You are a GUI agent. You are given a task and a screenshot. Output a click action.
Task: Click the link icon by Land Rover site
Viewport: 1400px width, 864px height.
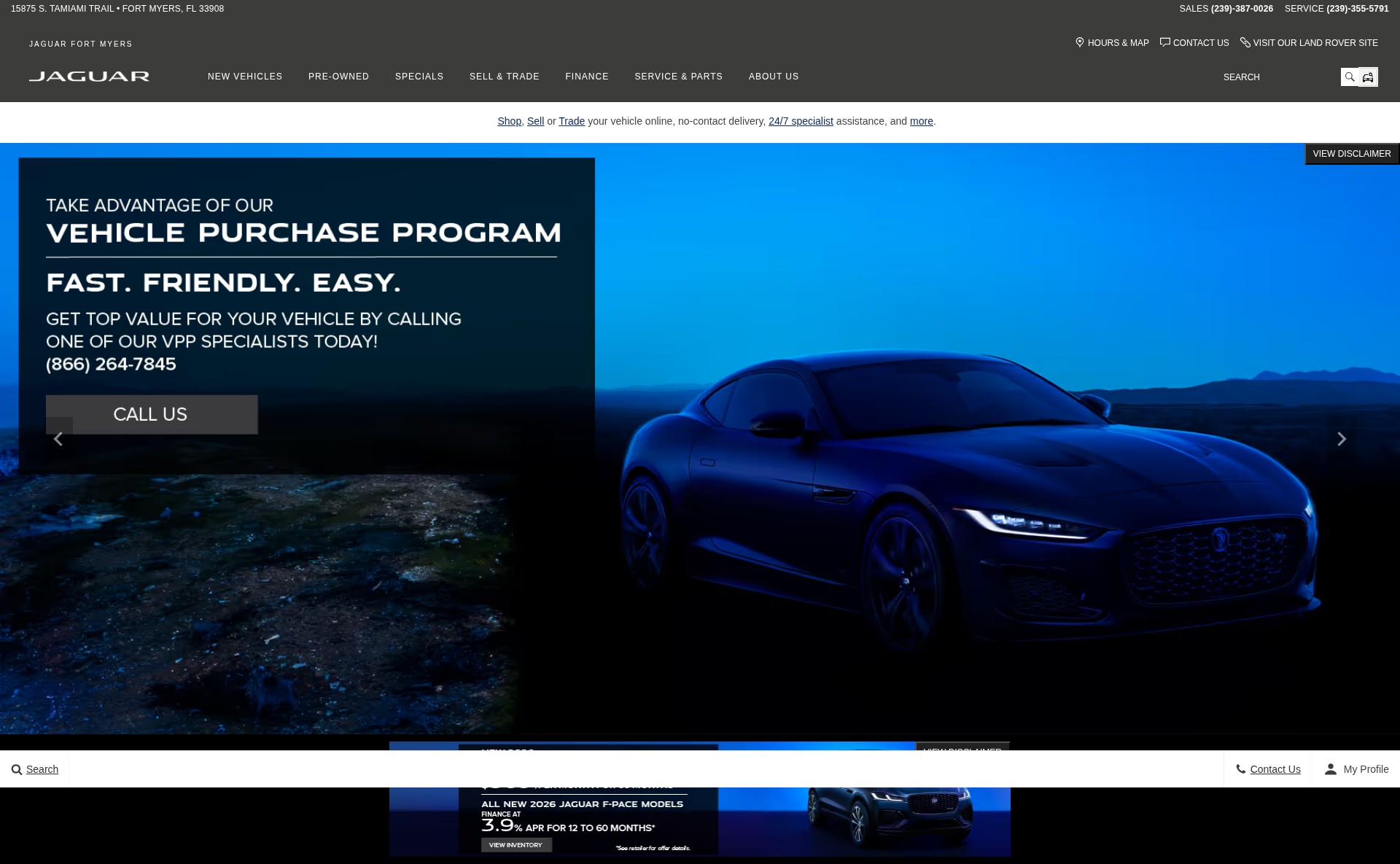tap(1245, 42)
